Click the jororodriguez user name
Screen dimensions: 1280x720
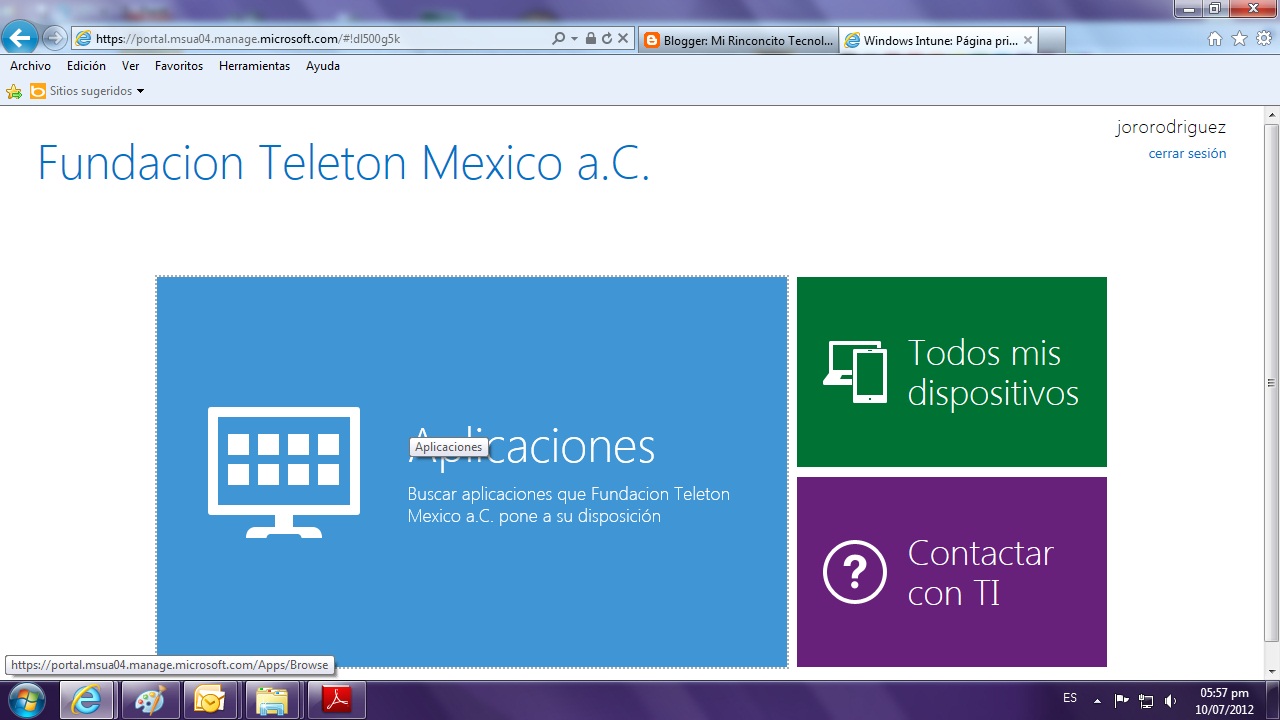tap(1171, 127)
